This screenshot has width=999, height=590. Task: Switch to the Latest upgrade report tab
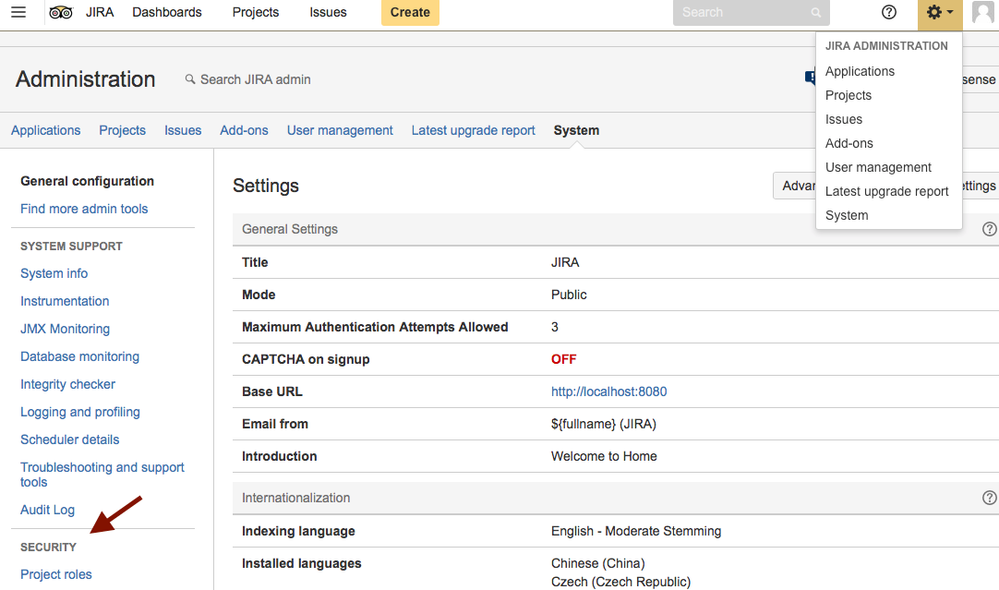pyautogui.click(x=473, y=131)
